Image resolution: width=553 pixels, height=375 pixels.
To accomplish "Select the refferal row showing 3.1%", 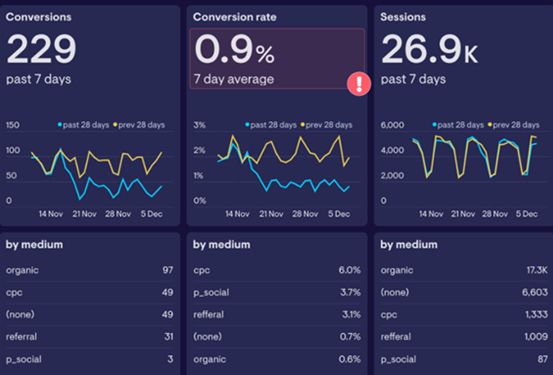I will [277, 314].
